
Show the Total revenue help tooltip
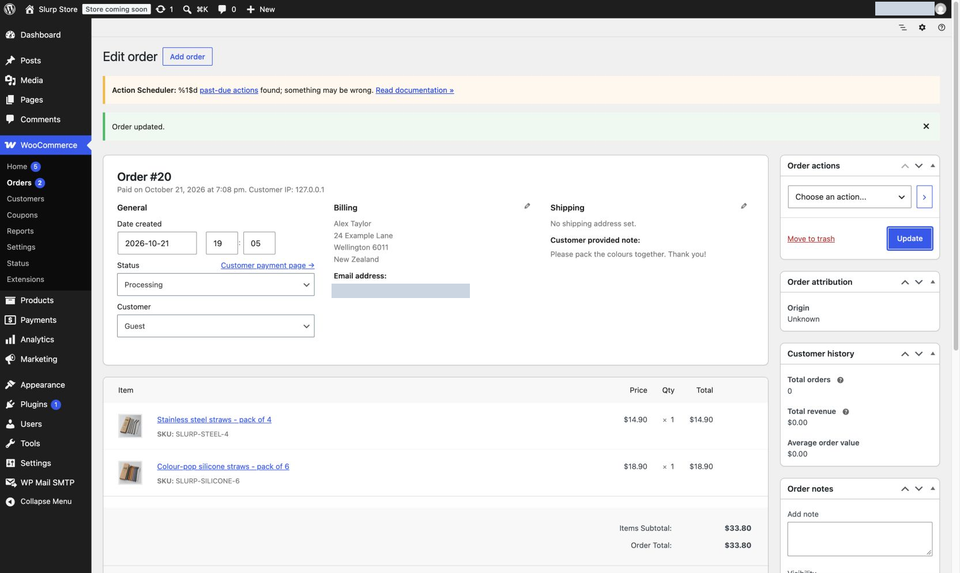(846, 412)
